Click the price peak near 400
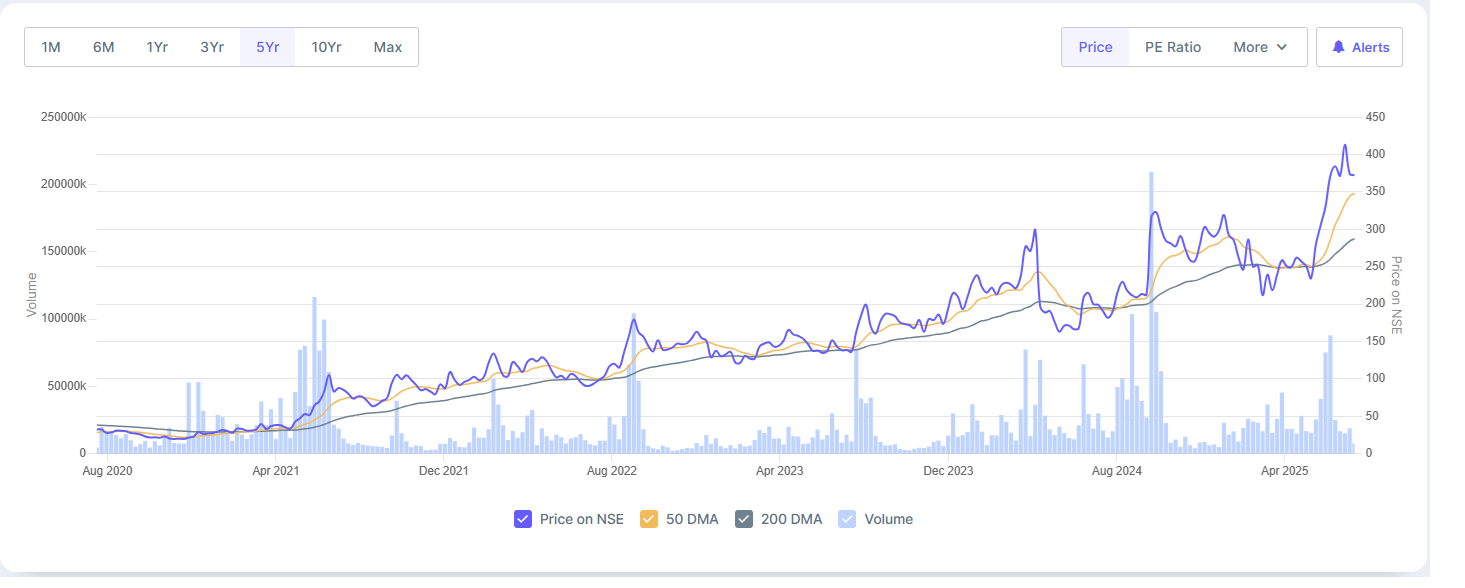Image resolution: width=1465 pixels, height=588 pixels. click(x=1344, y=147)
